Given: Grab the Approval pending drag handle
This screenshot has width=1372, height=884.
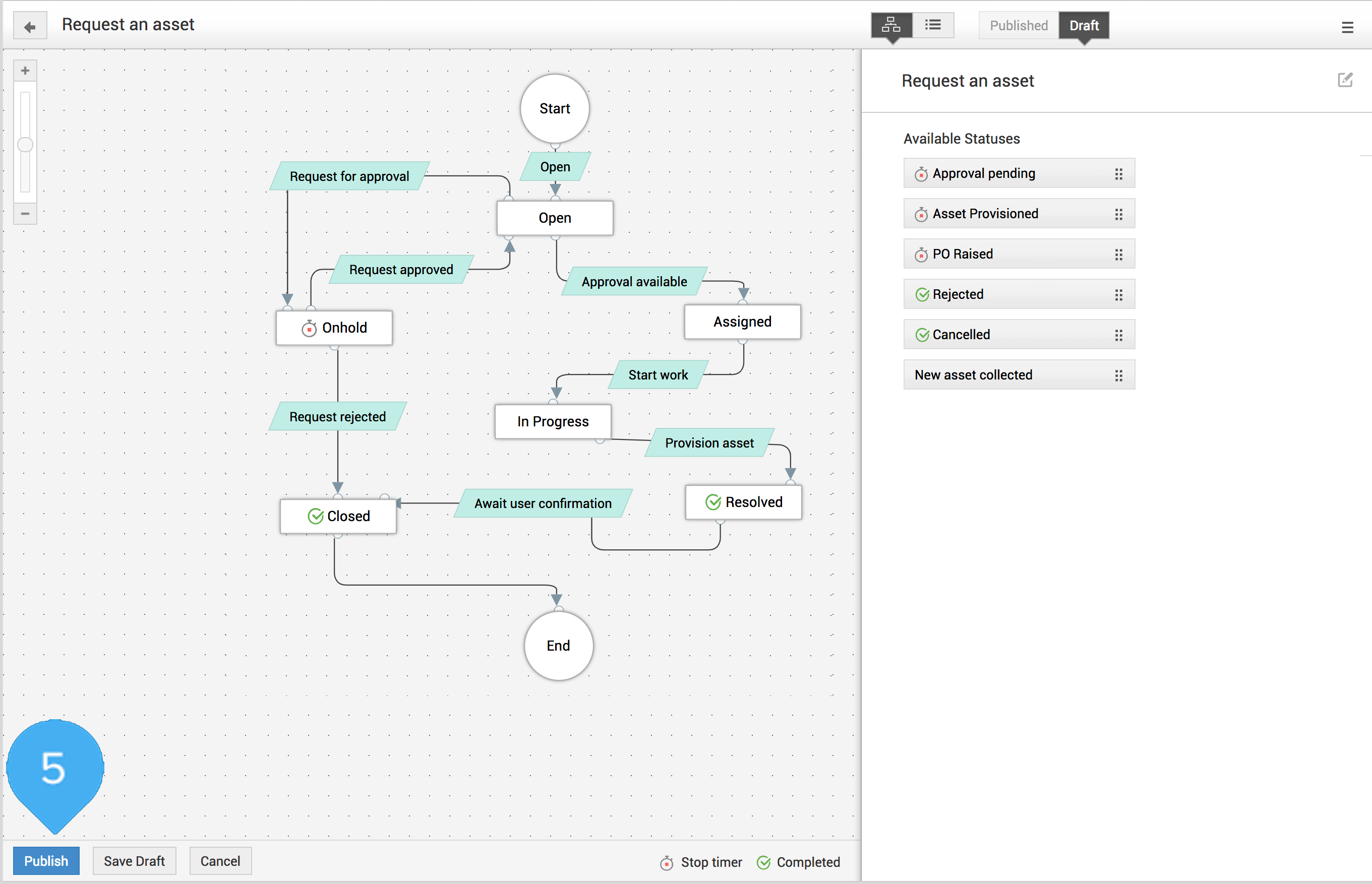Looking at the screenshot, I should point(1118,174).
